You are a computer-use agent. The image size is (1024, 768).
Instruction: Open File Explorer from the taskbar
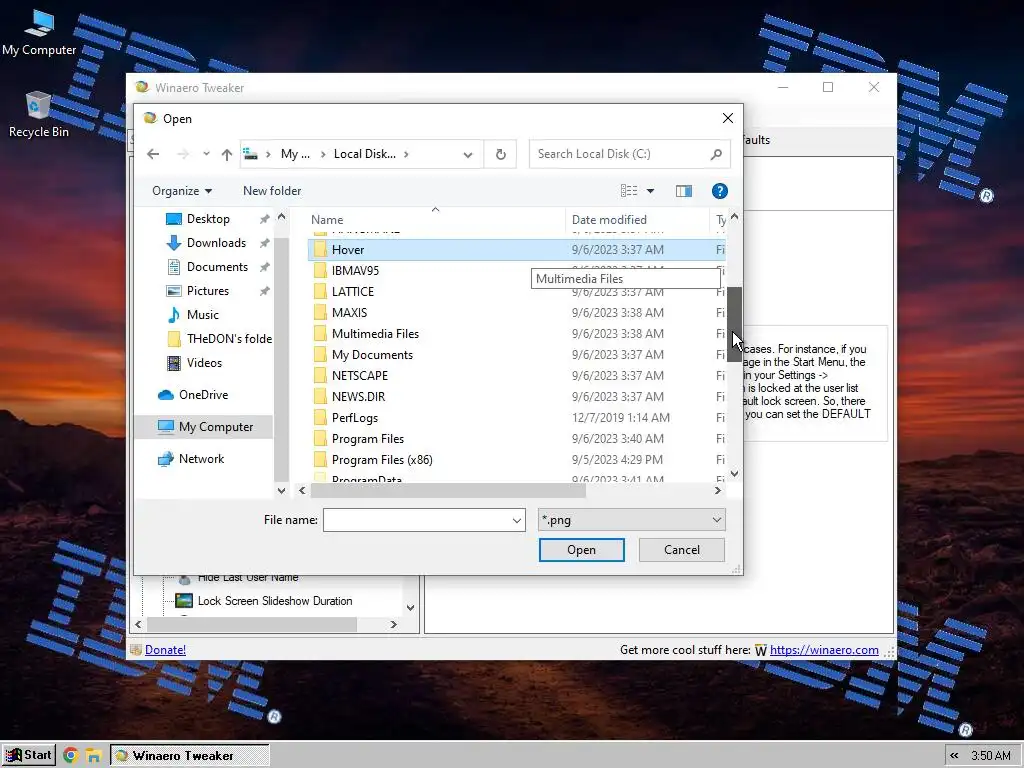click(x=93, y=756)
